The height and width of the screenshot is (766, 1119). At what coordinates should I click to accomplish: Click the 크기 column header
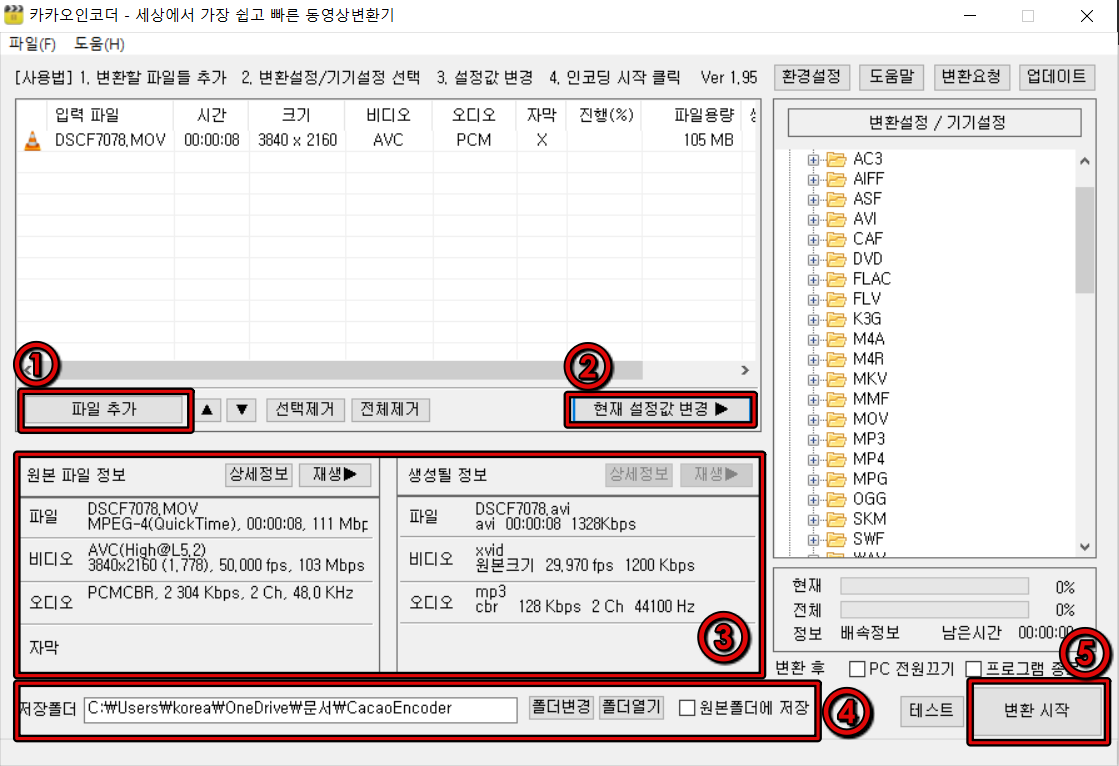pos(297,115)
